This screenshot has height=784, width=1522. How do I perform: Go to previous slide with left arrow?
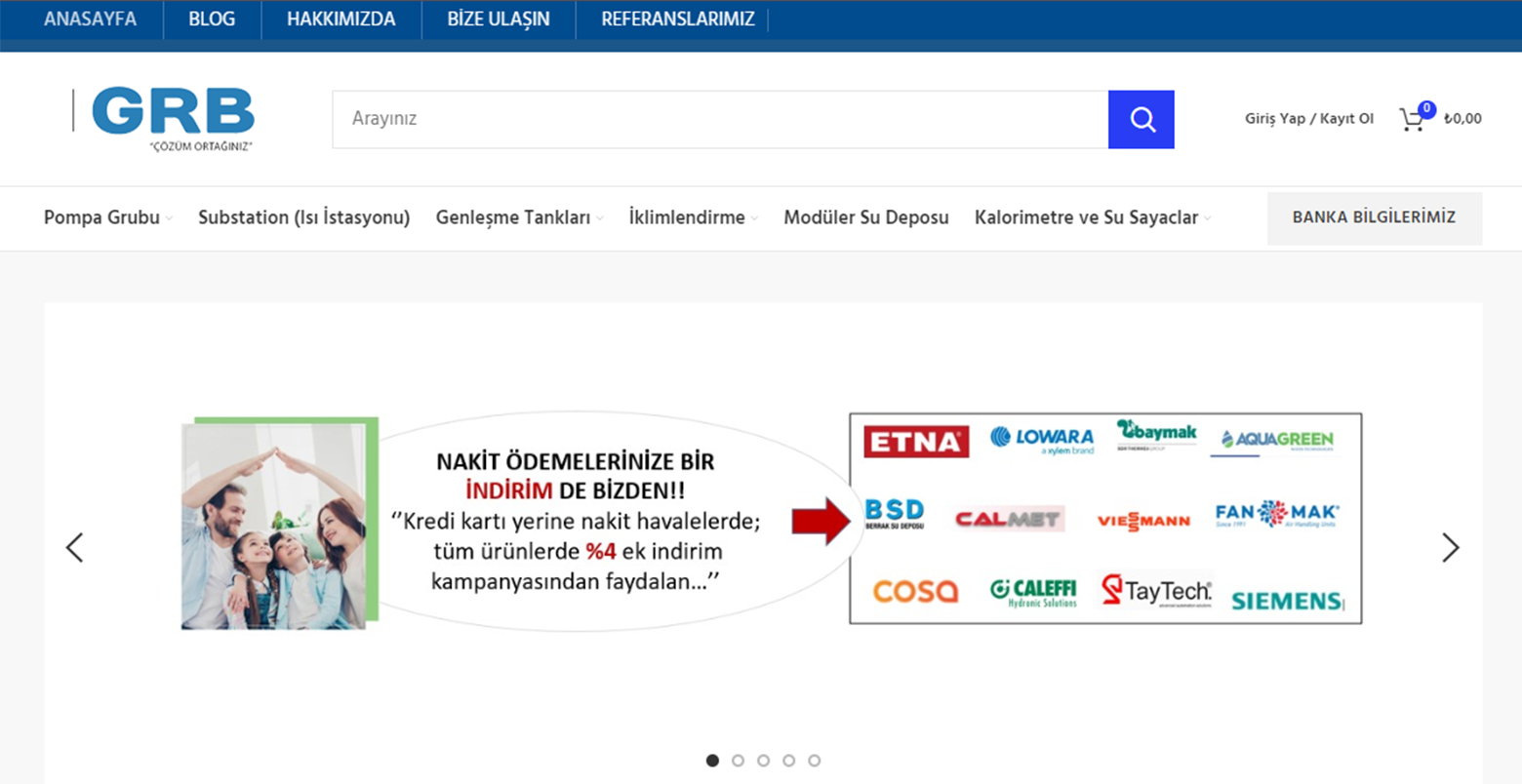74,548
